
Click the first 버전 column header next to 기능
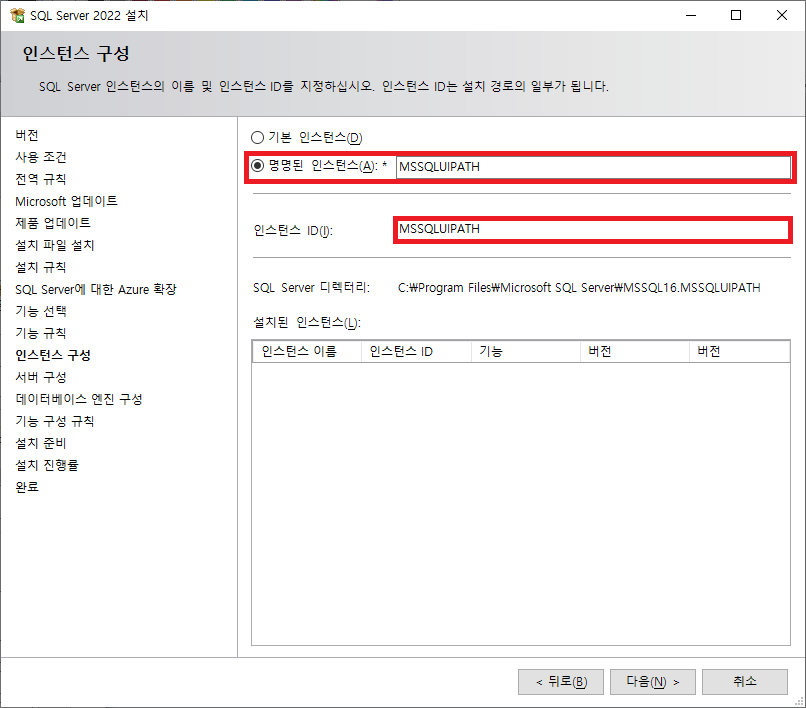(634, 352)
